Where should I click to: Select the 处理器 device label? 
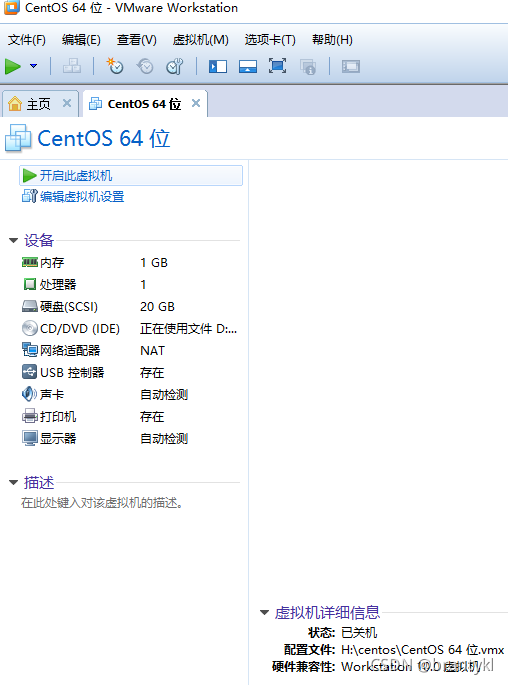pyautogui.click(x=58, y=284)
